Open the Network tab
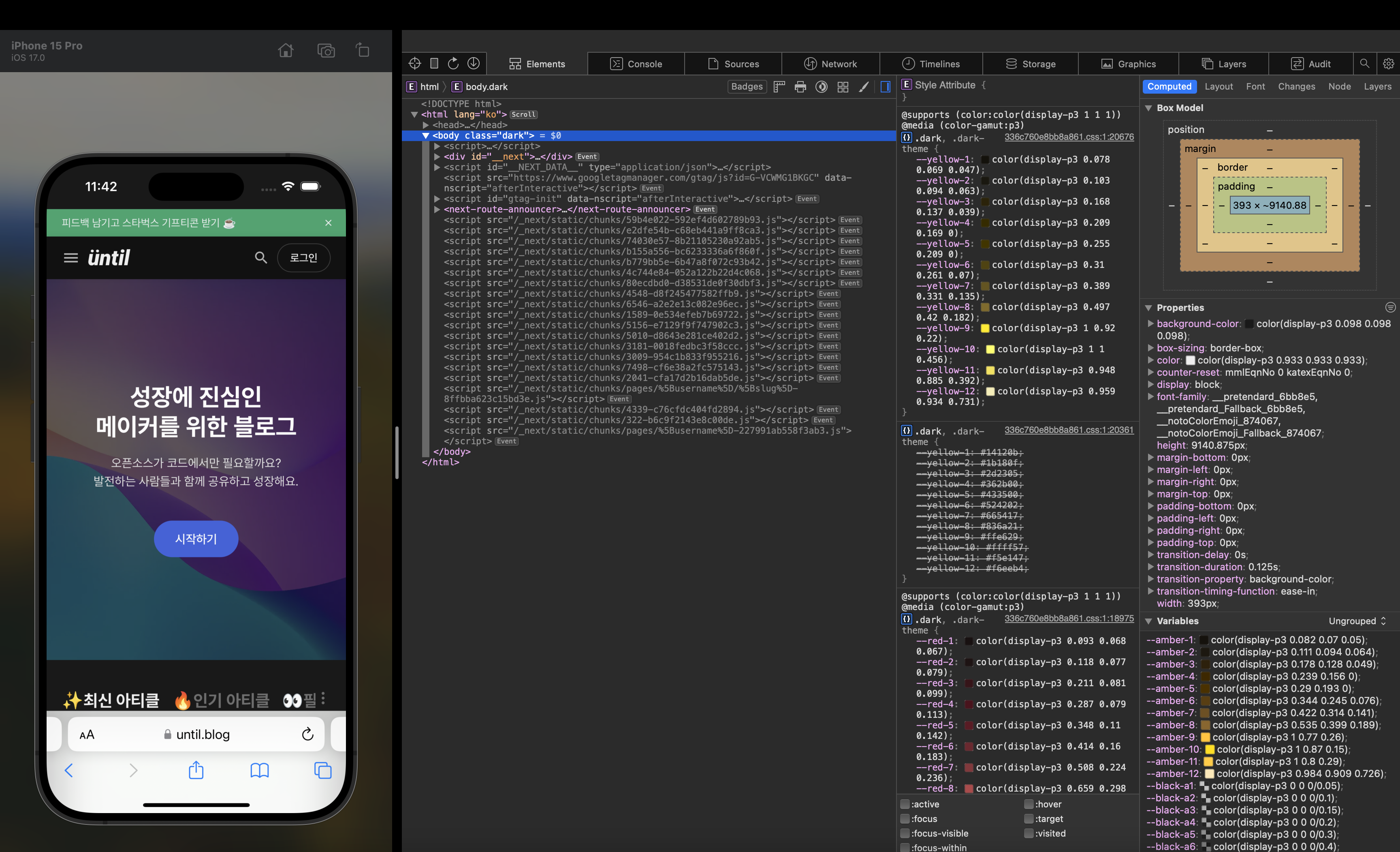Image resolution: width=1400 pixels, height=852 pixels. (831, 64)
